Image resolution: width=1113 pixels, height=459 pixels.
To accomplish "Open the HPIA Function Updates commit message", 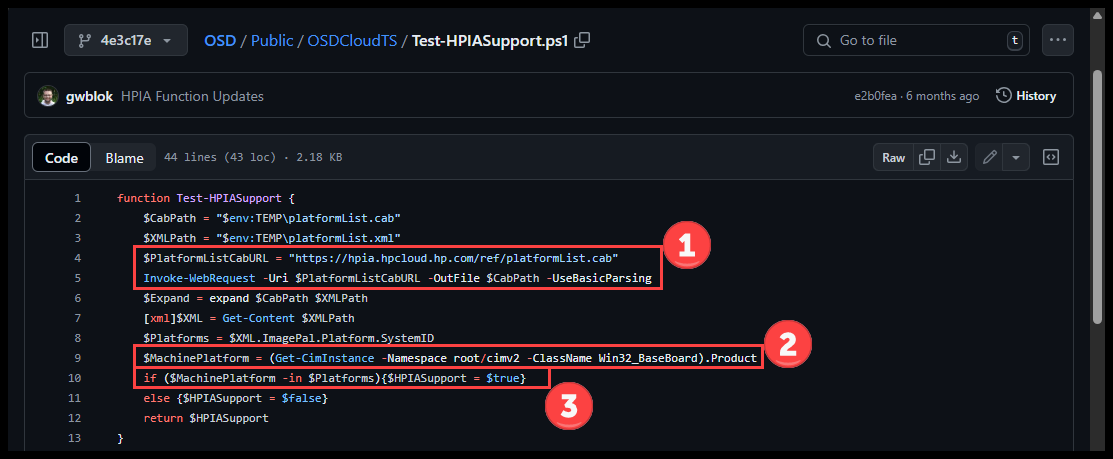I will [192, 96].
